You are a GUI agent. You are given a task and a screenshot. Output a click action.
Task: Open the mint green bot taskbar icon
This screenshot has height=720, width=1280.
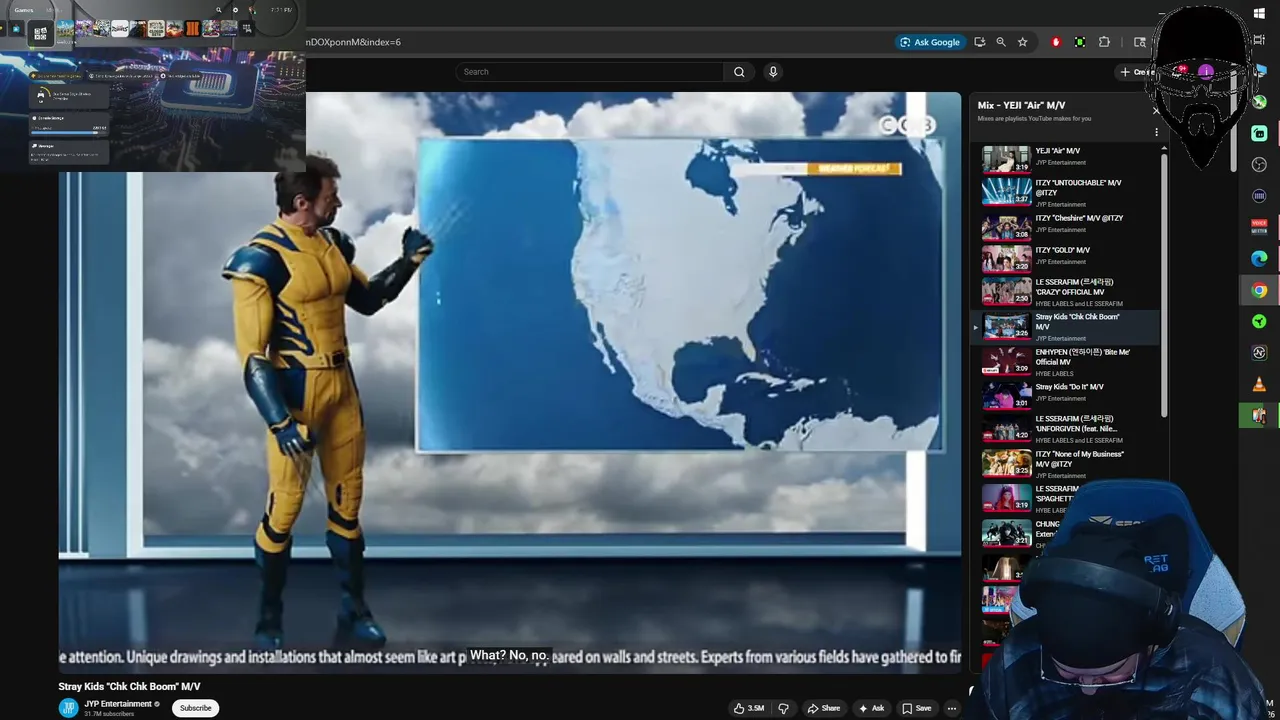(x=1259, y=133)
